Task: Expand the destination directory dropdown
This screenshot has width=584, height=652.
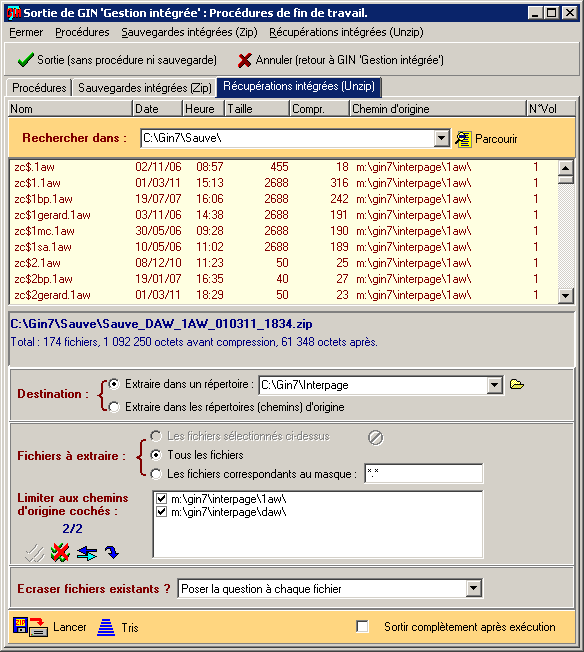Action: pyautogui.click(x=494, y=385)
